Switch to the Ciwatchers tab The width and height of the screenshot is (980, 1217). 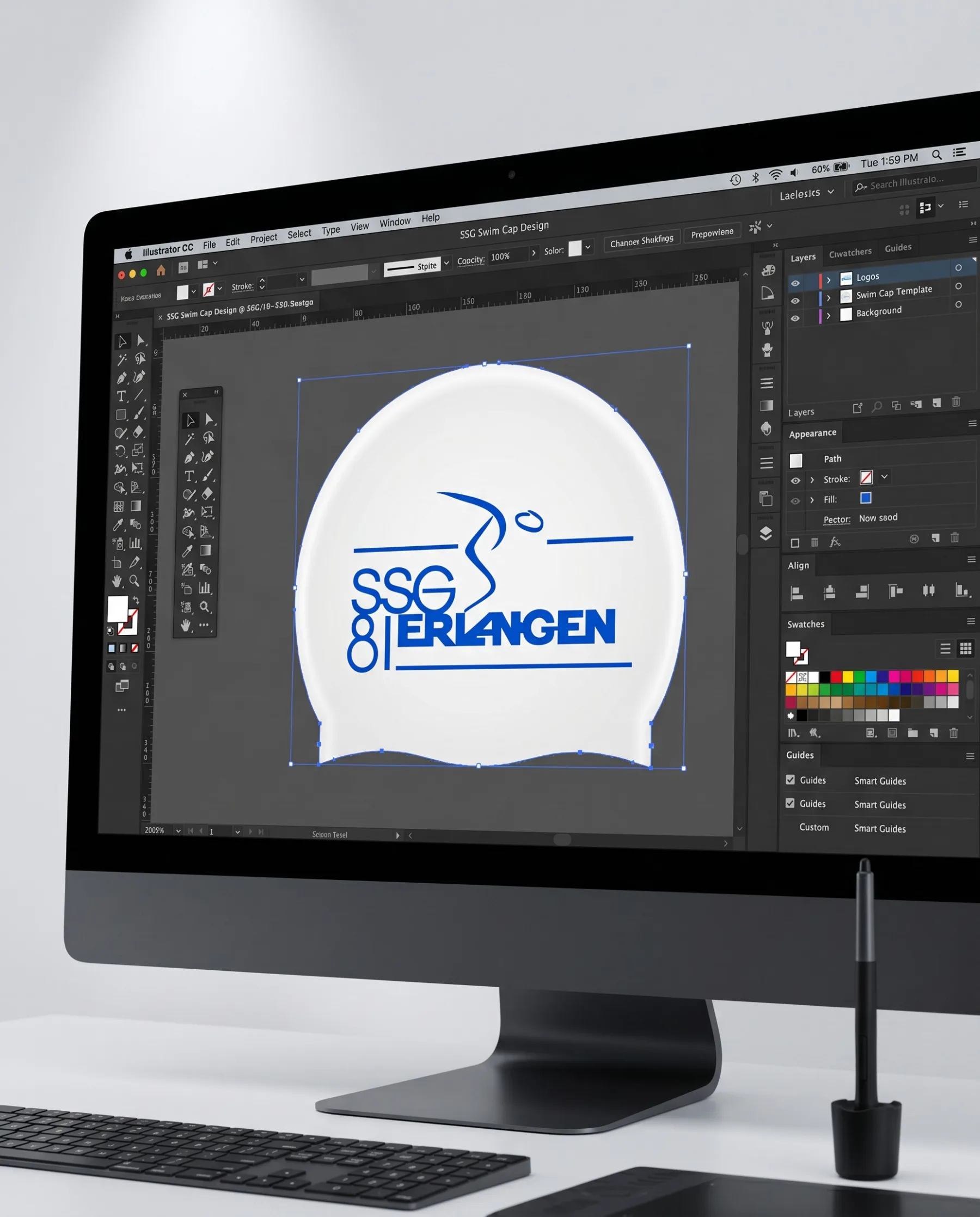(849, 252)
